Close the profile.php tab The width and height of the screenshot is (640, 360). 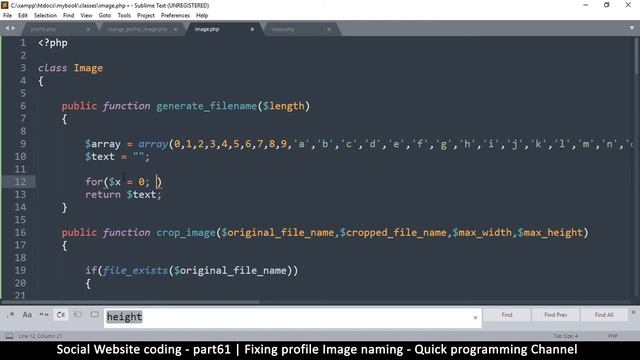coord(88,29)
